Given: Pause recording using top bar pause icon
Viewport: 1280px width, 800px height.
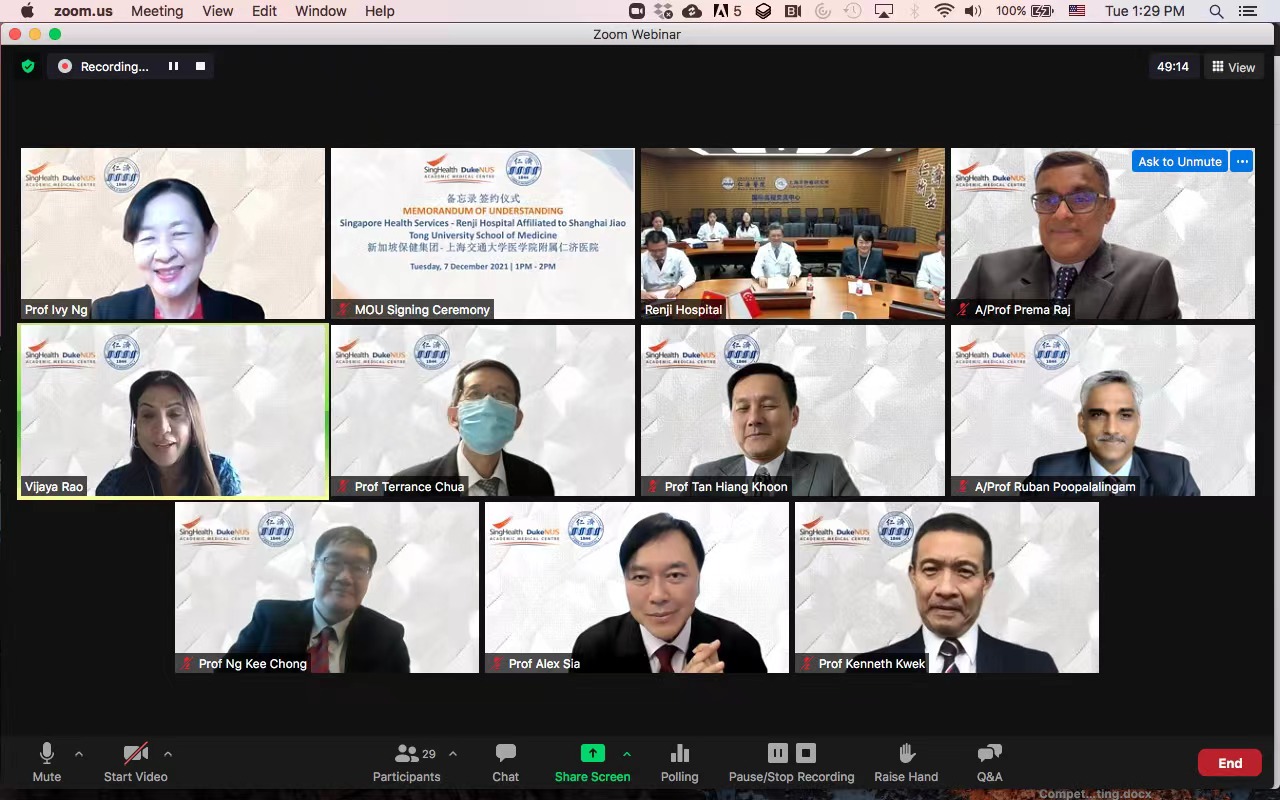Looking at the screenshot, I should pos(173,67).
